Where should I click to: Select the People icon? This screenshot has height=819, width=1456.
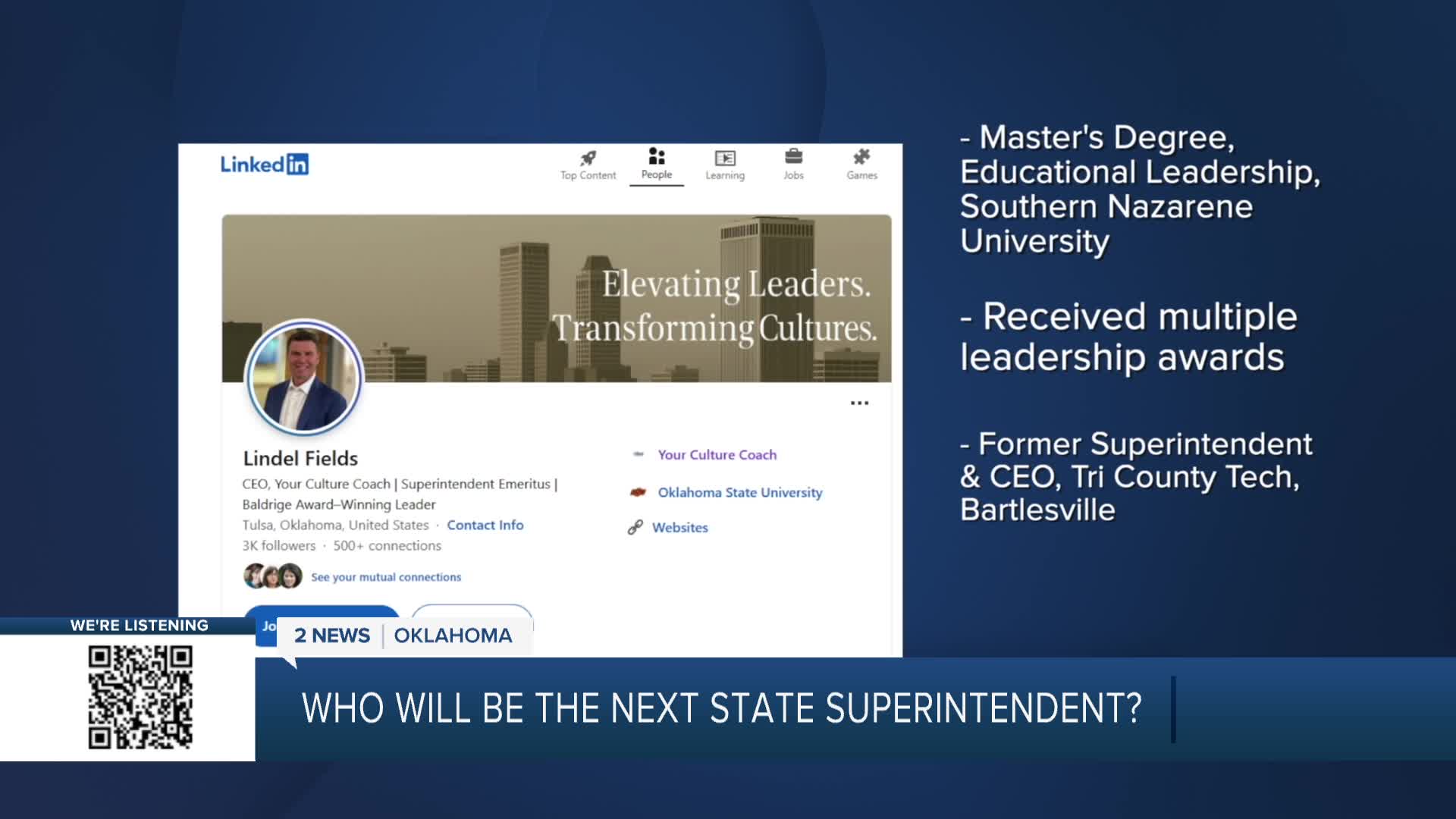tap(656, 156)
